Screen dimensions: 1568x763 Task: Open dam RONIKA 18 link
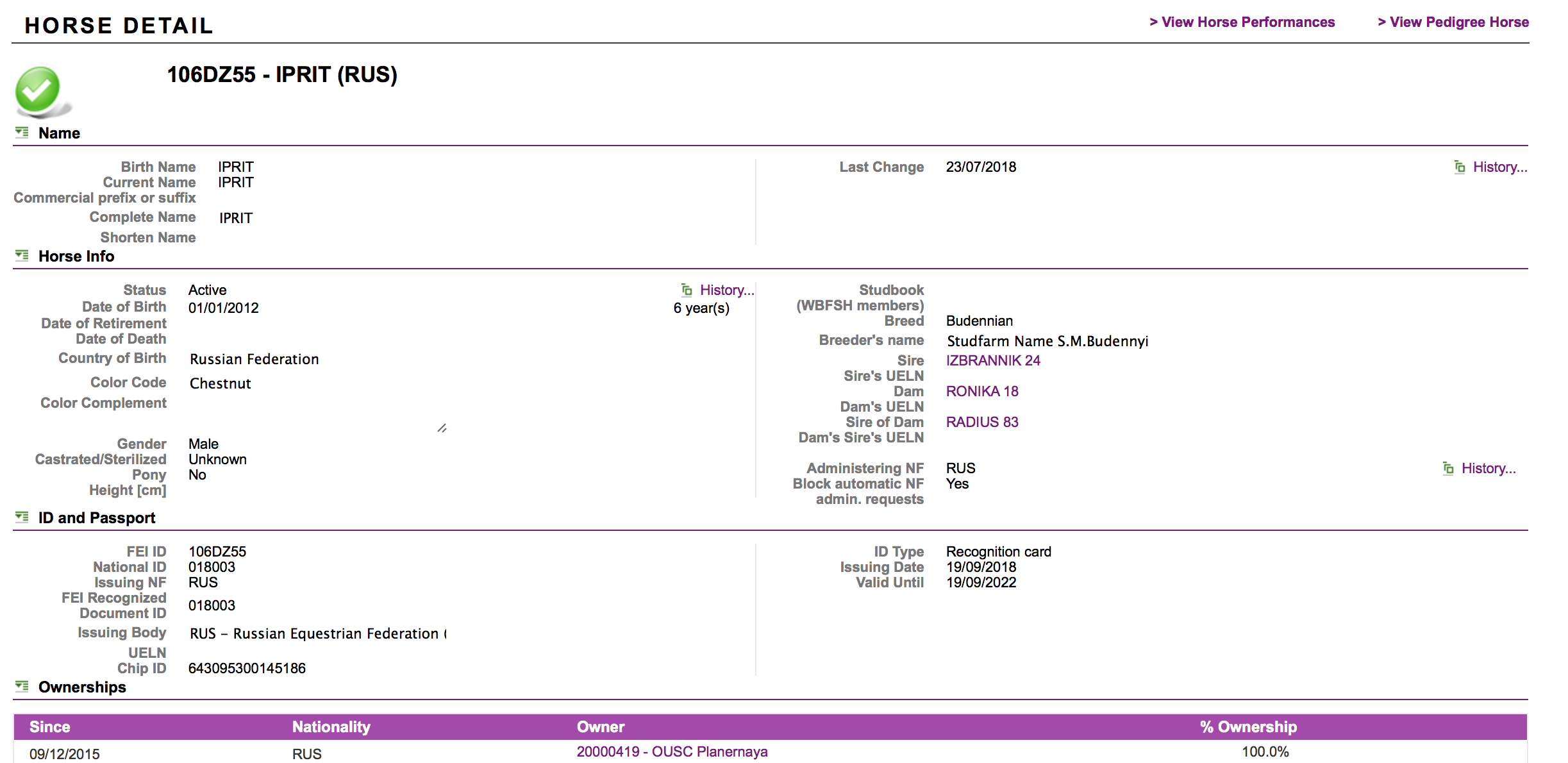coord(982,391)
